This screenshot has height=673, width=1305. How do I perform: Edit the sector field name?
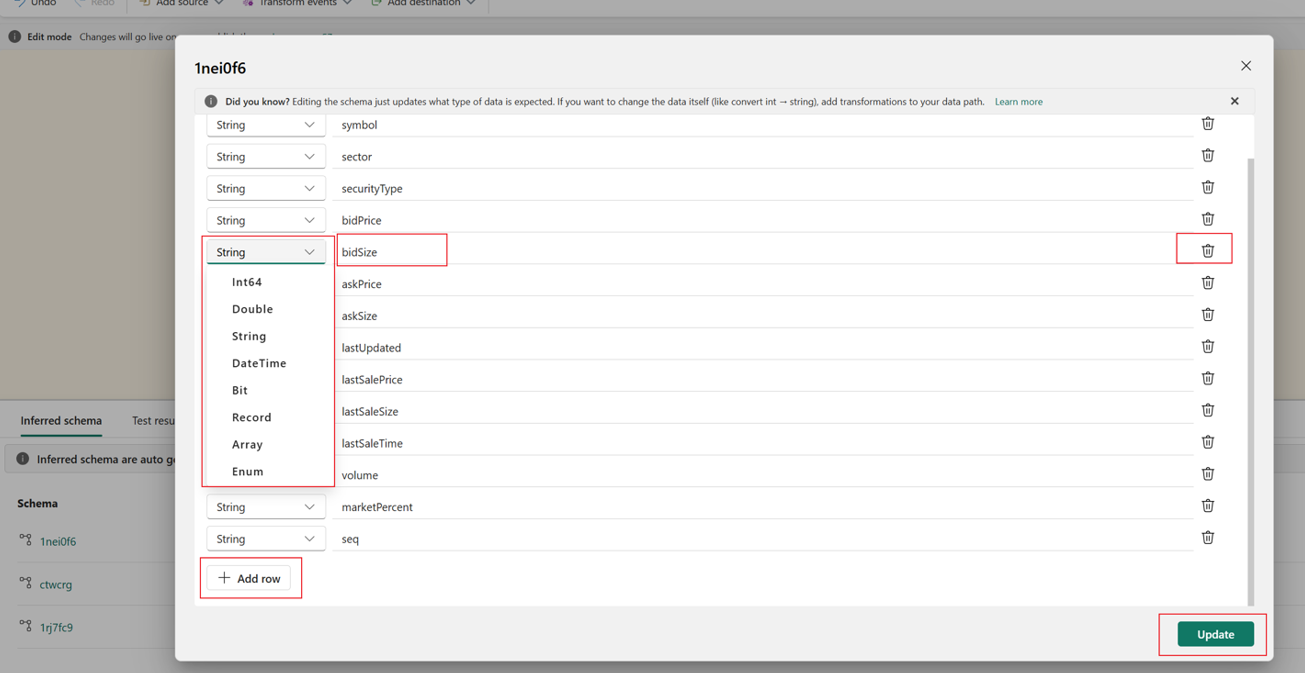coord(762,157)
